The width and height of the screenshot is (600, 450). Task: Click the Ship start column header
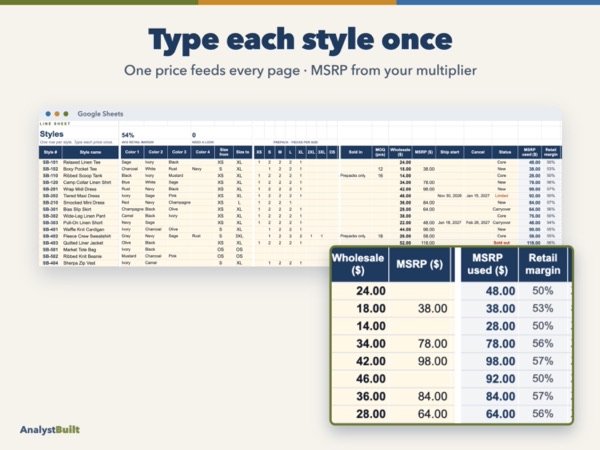(450, 152)
